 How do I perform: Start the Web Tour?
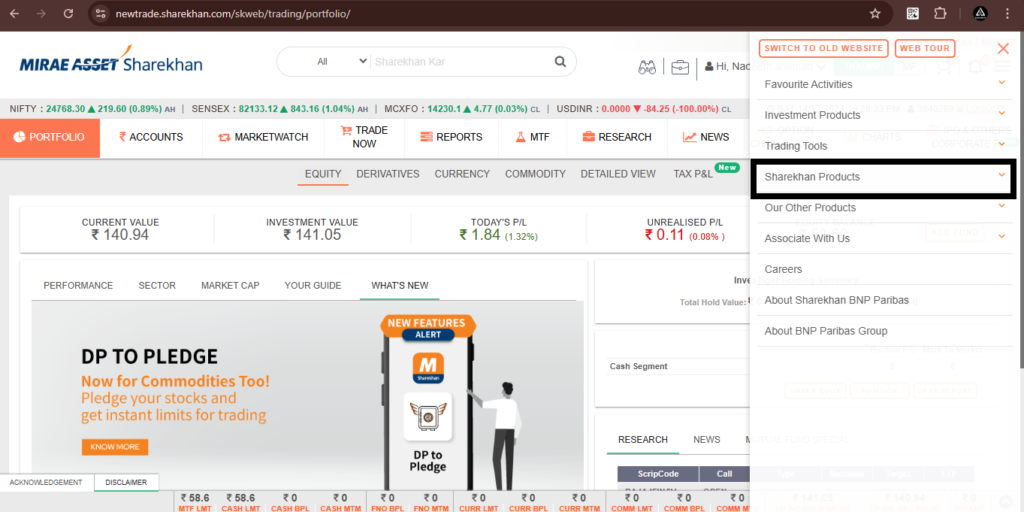pos(925,48)
